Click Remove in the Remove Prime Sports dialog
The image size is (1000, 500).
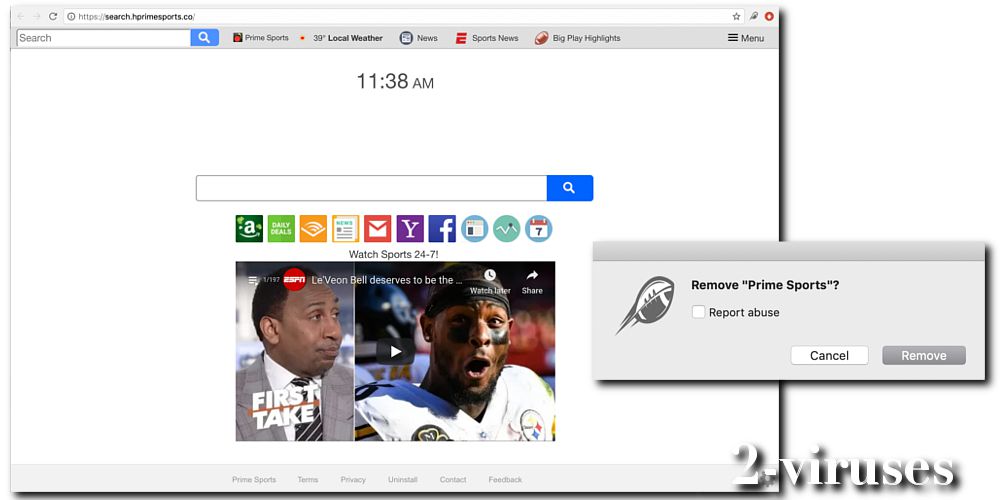click(x=923, y=355)
